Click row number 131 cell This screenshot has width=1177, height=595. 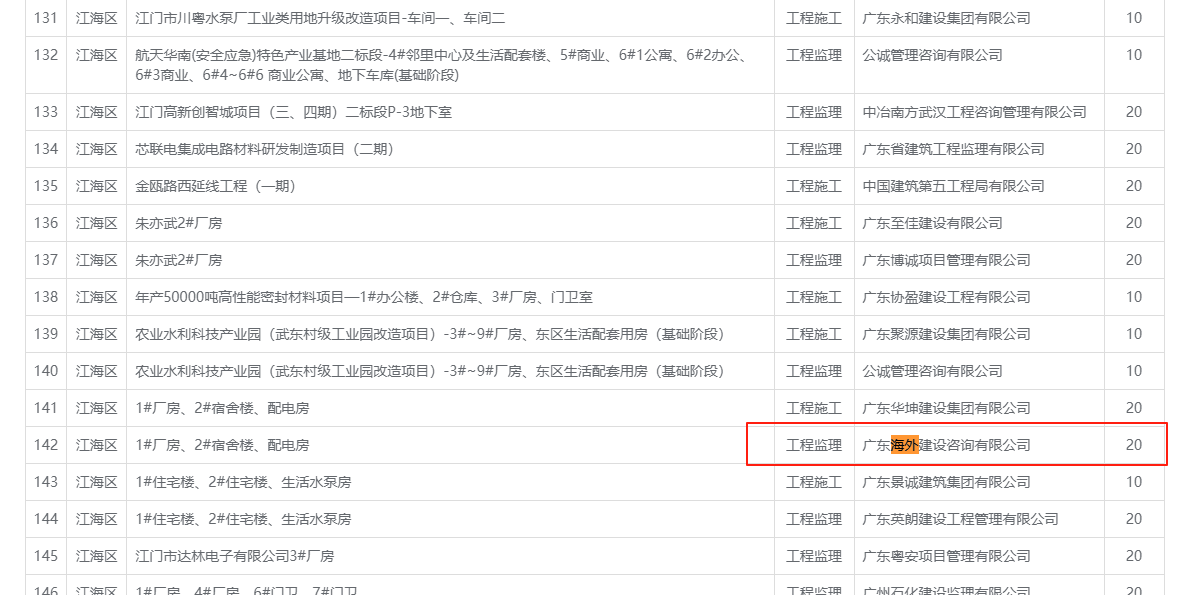pyautogui.click(x=46, y=18)
